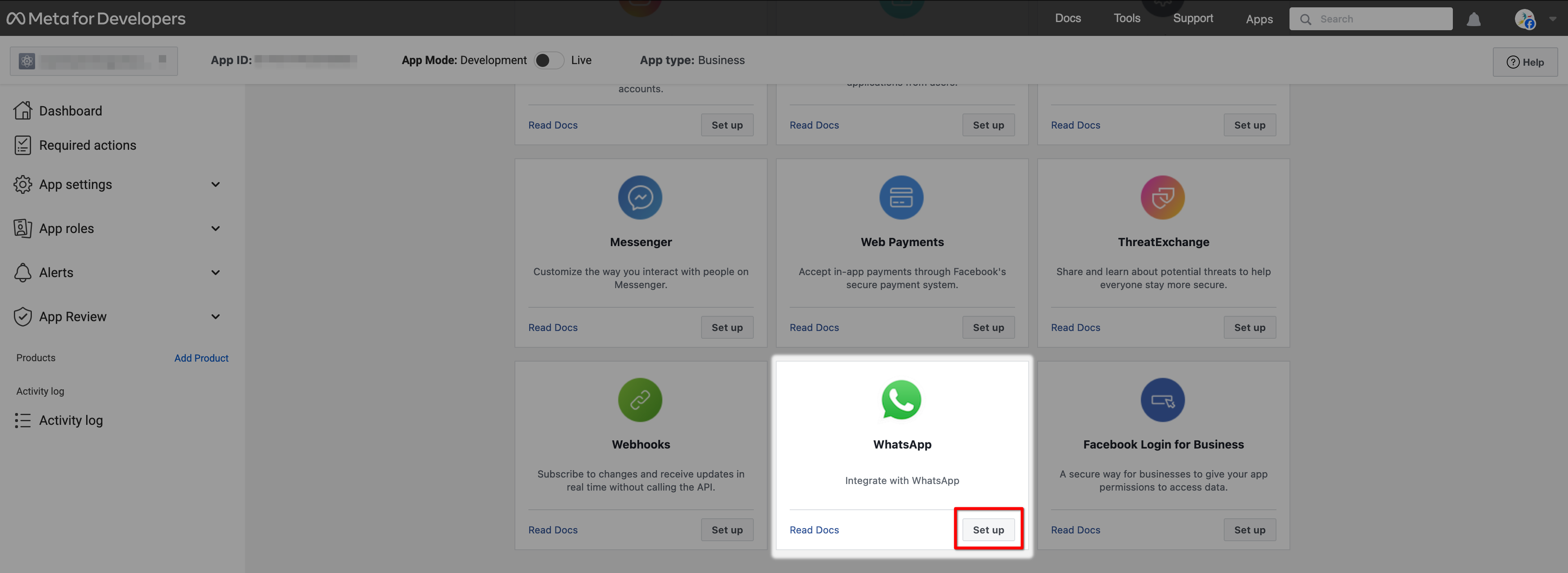
Task: Click the Products section label
Action: pos(36,358)
